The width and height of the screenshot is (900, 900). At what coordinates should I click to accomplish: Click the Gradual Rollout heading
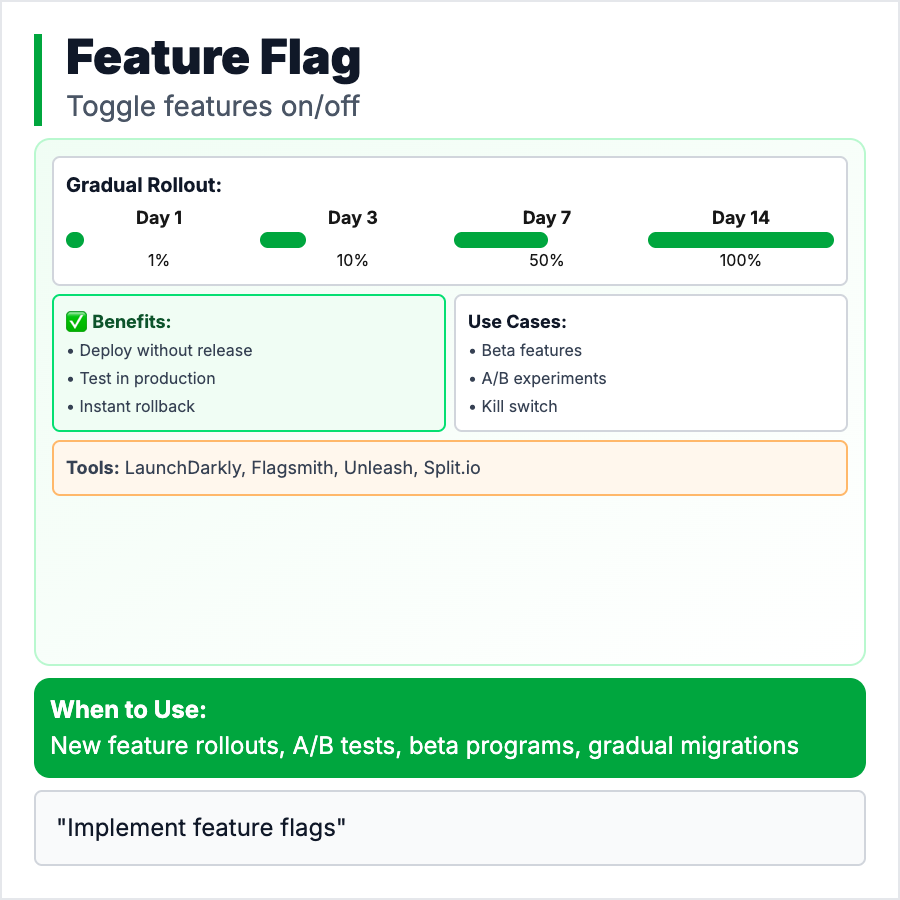click(x=144, y=185)
